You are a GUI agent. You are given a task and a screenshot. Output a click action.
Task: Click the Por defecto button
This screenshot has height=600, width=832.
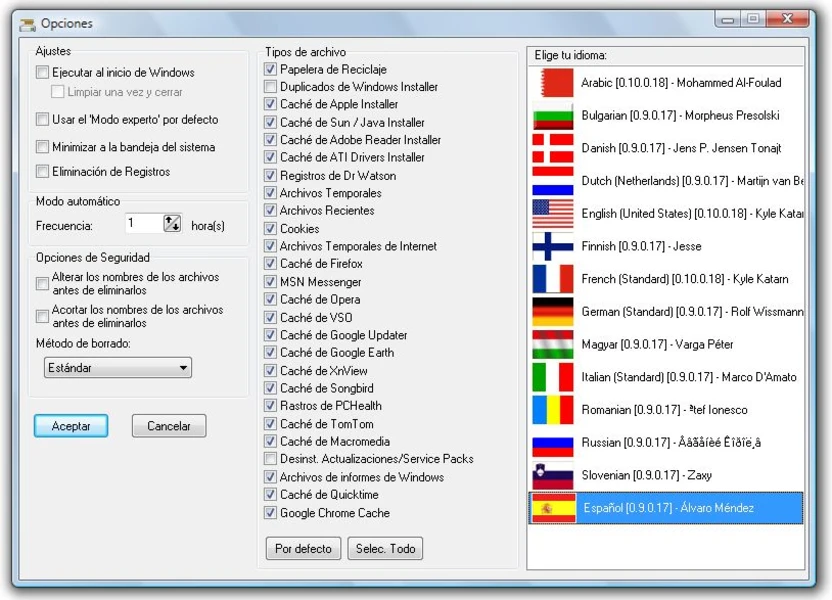pyautogui.click(x=303, y=548)
